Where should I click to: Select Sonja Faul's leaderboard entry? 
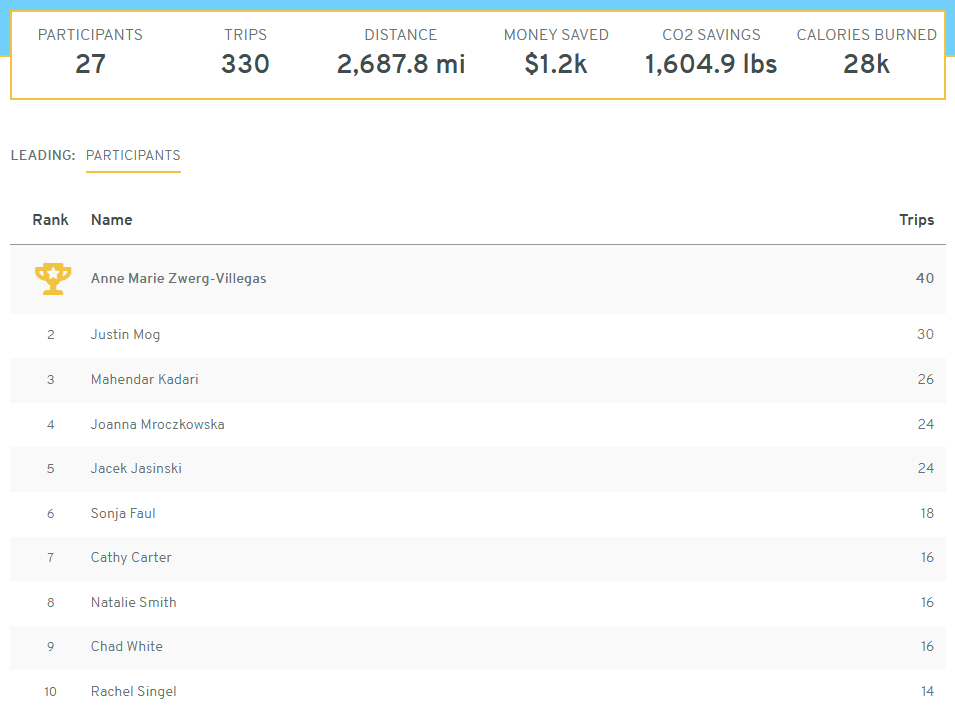tap(123, 514)
